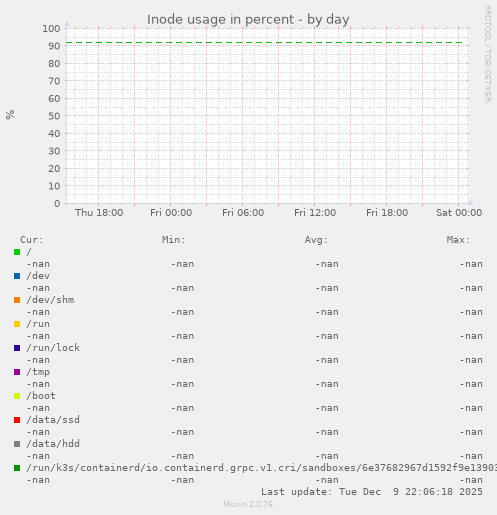Click the dark green swatch for /run/k3s/containerd

click(17, 468)
